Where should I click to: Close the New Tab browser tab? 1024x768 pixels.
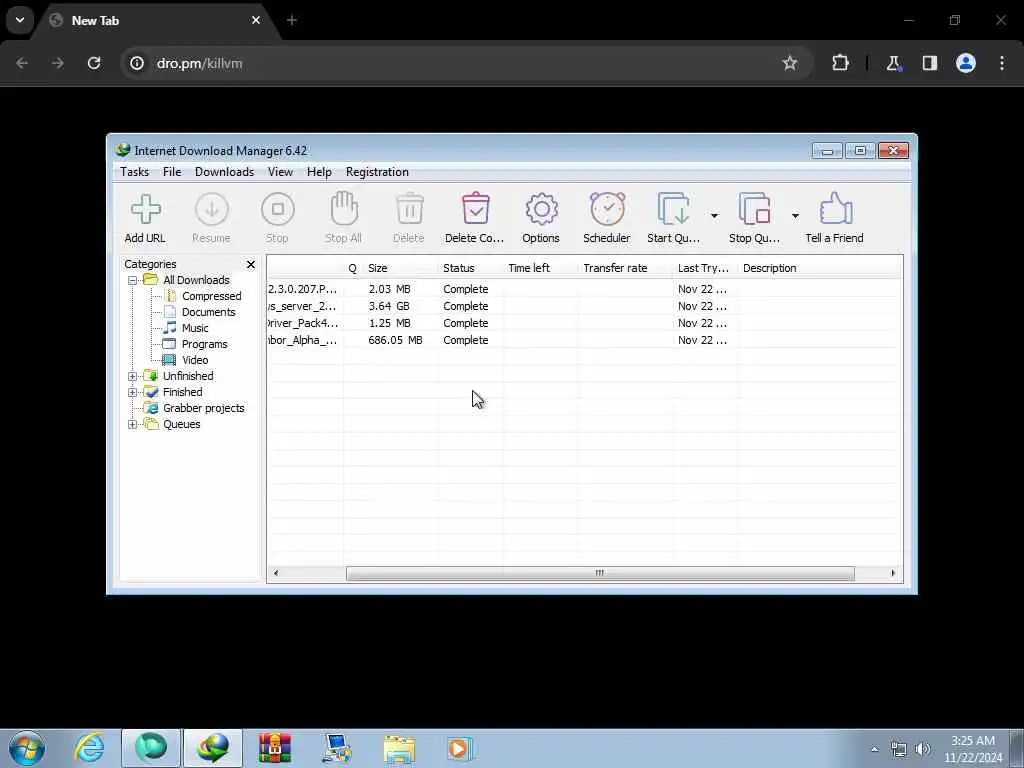point(256,20)
